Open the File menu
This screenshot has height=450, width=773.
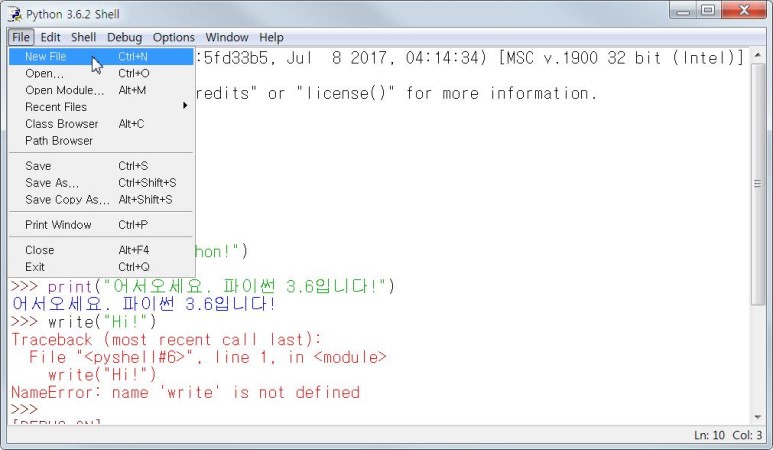coord(21,37)
